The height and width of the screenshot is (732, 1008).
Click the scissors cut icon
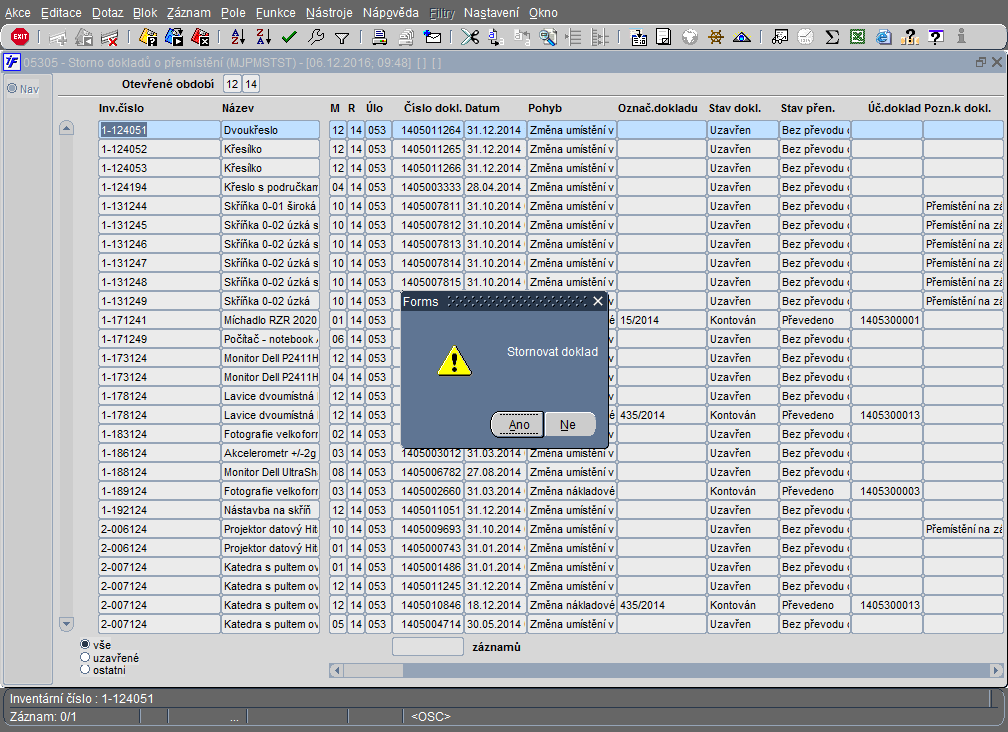469,37
